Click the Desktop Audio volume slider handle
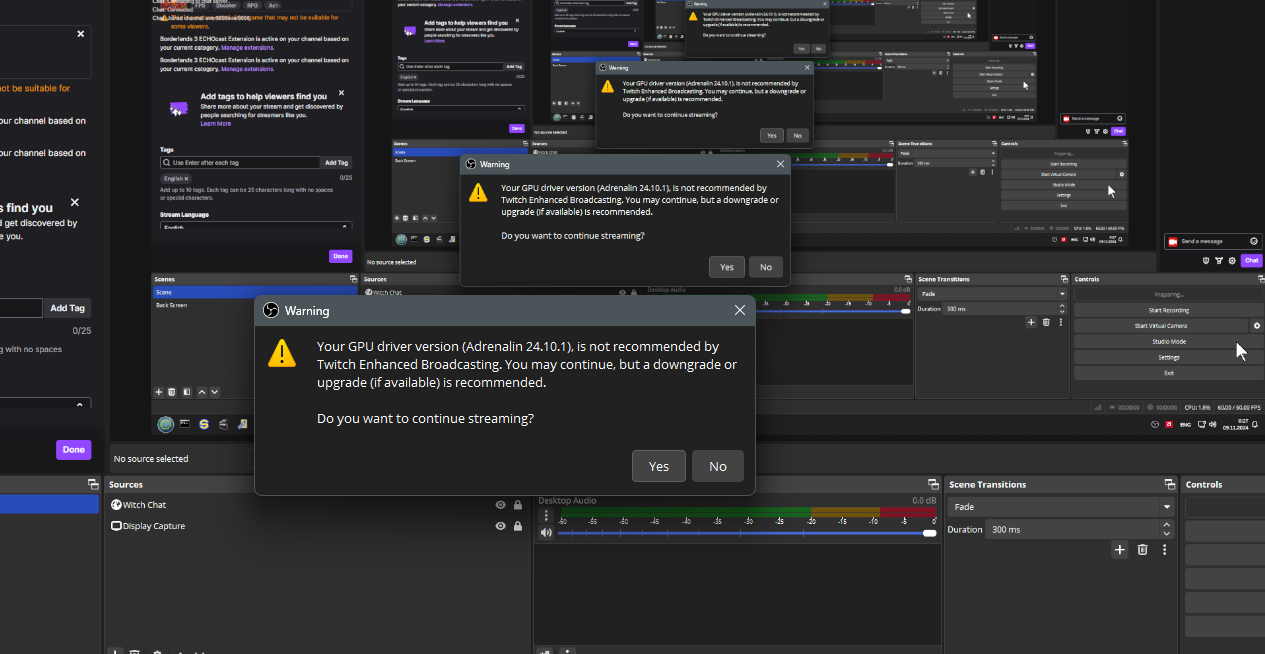This screenshot has height=654, width=1265. [x=930, y=533]
